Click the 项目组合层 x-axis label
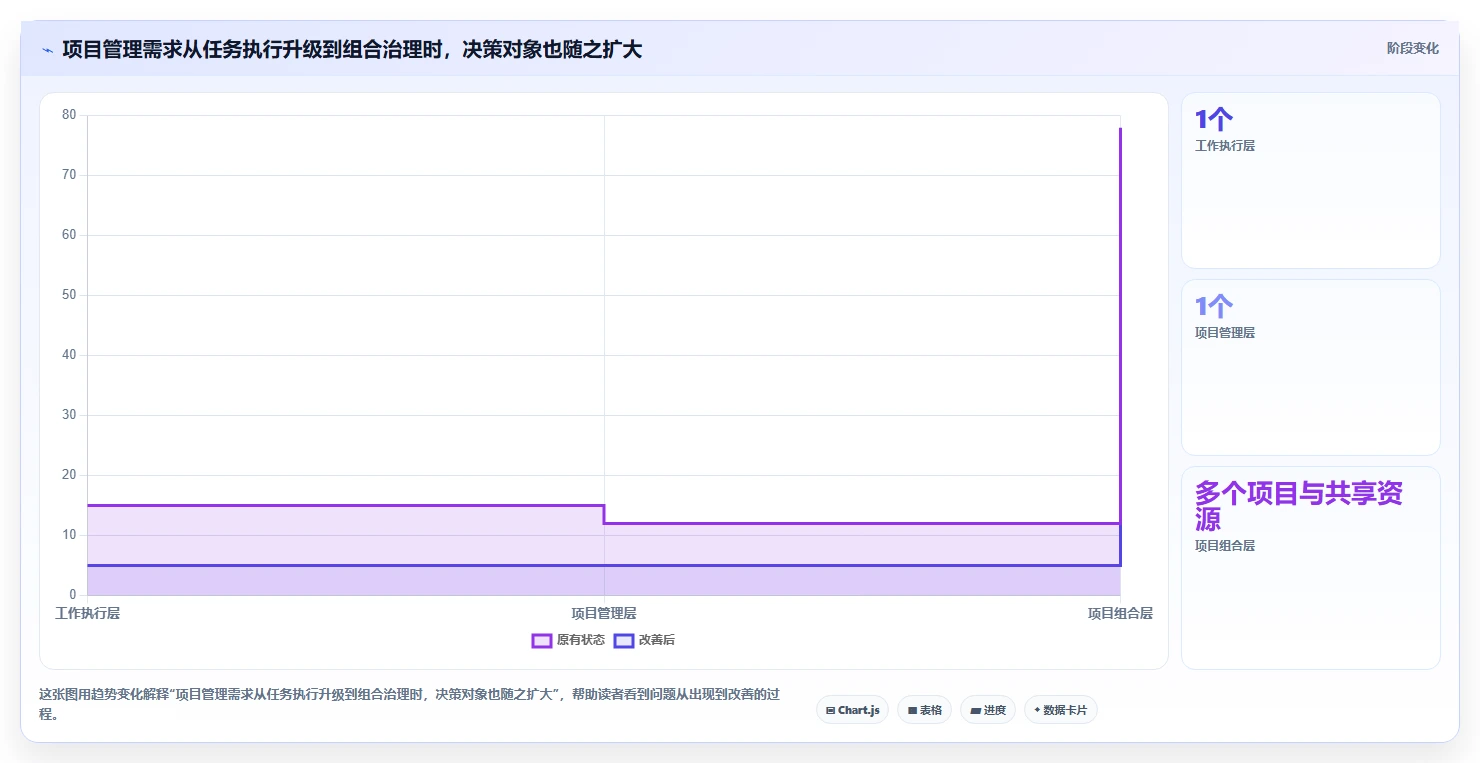The height and width of the screenshot is (763, 1480). 1120,613
